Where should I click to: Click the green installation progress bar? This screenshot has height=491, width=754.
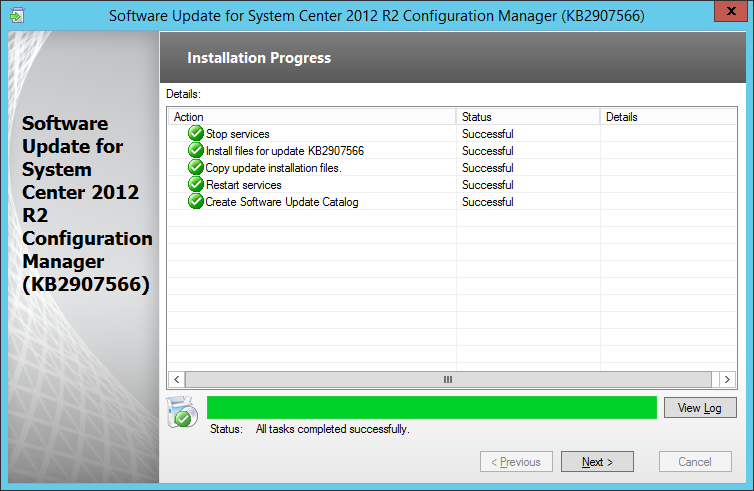(x=432, y=408)
